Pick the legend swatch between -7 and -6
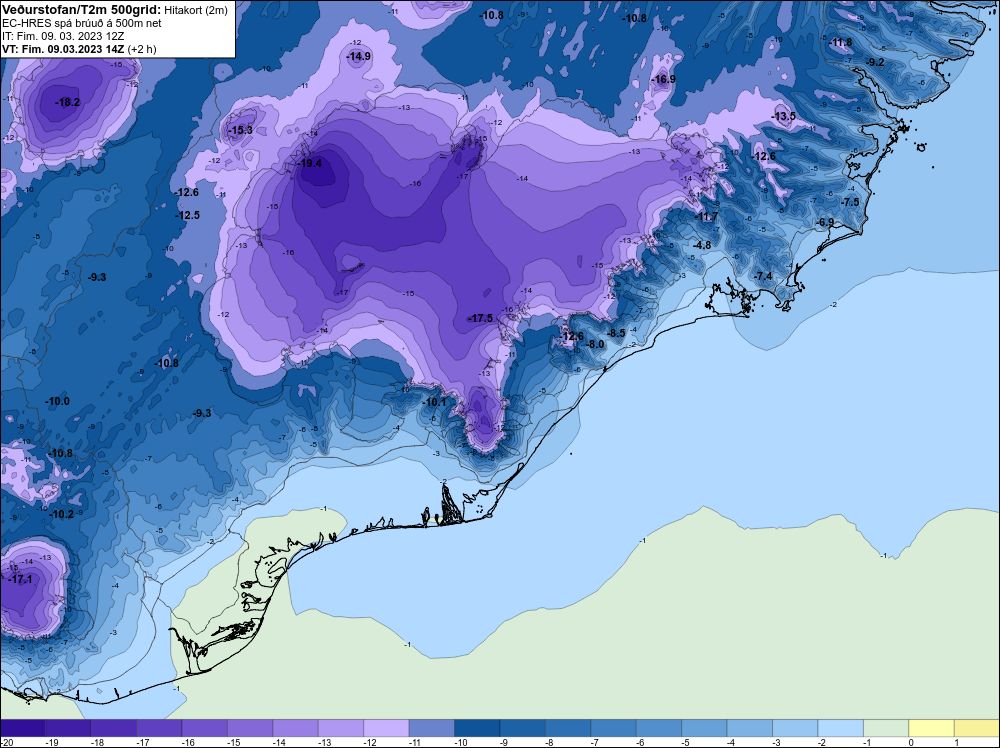 point(614,728)
